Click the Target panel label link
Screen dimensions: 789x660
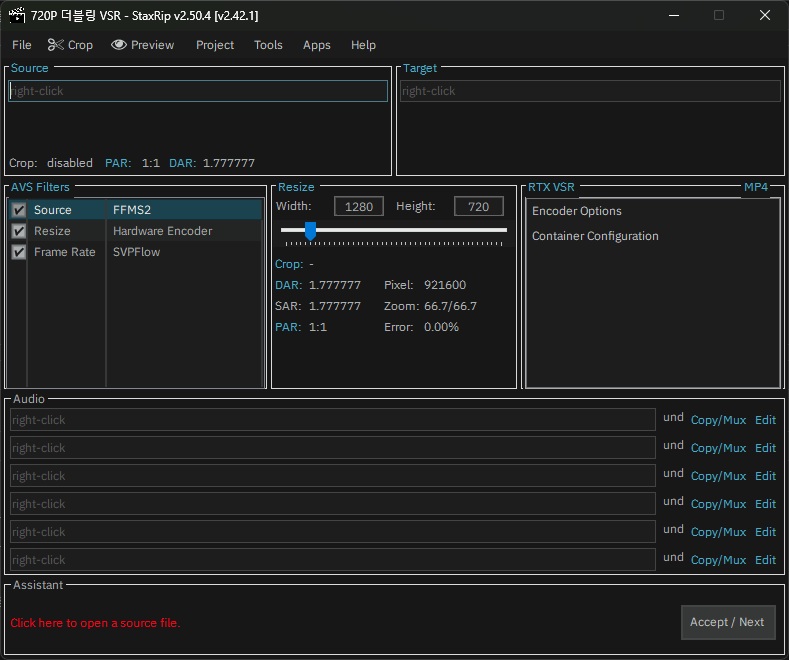tap(420, 68)
